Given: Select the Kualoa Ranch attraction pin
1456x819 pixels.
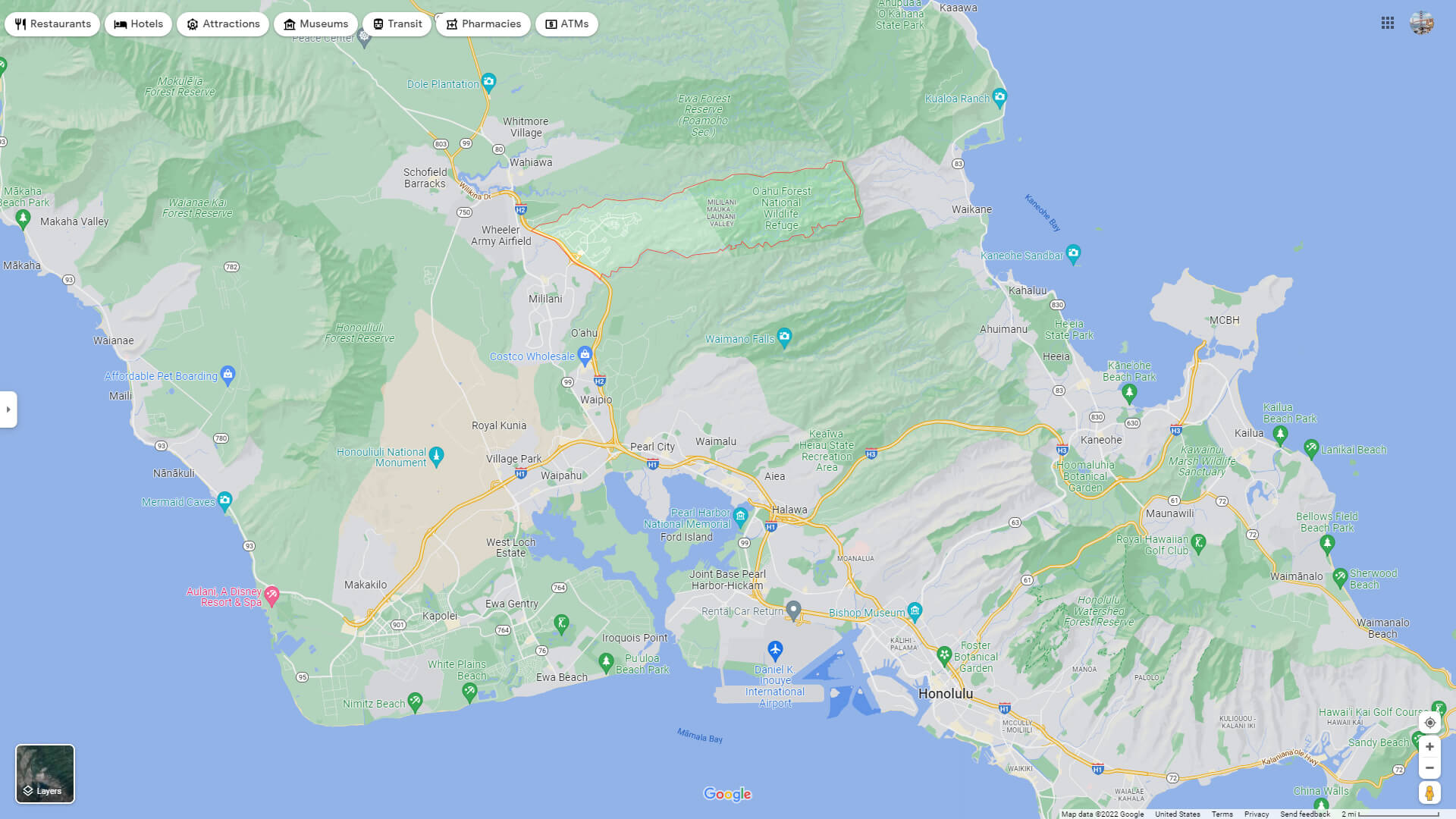Looking at the screenshot, I should pos(999,97).
